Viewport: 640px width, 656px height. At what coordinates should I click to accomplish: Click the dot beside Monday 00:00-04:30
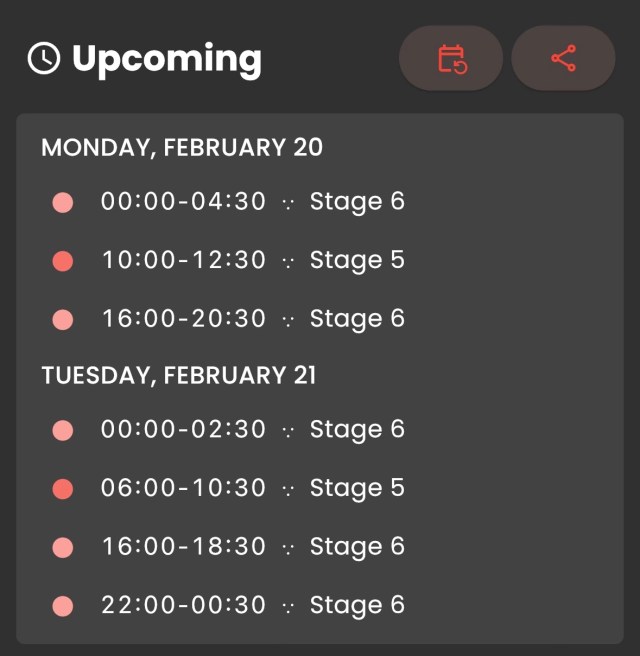click(63, 203)
